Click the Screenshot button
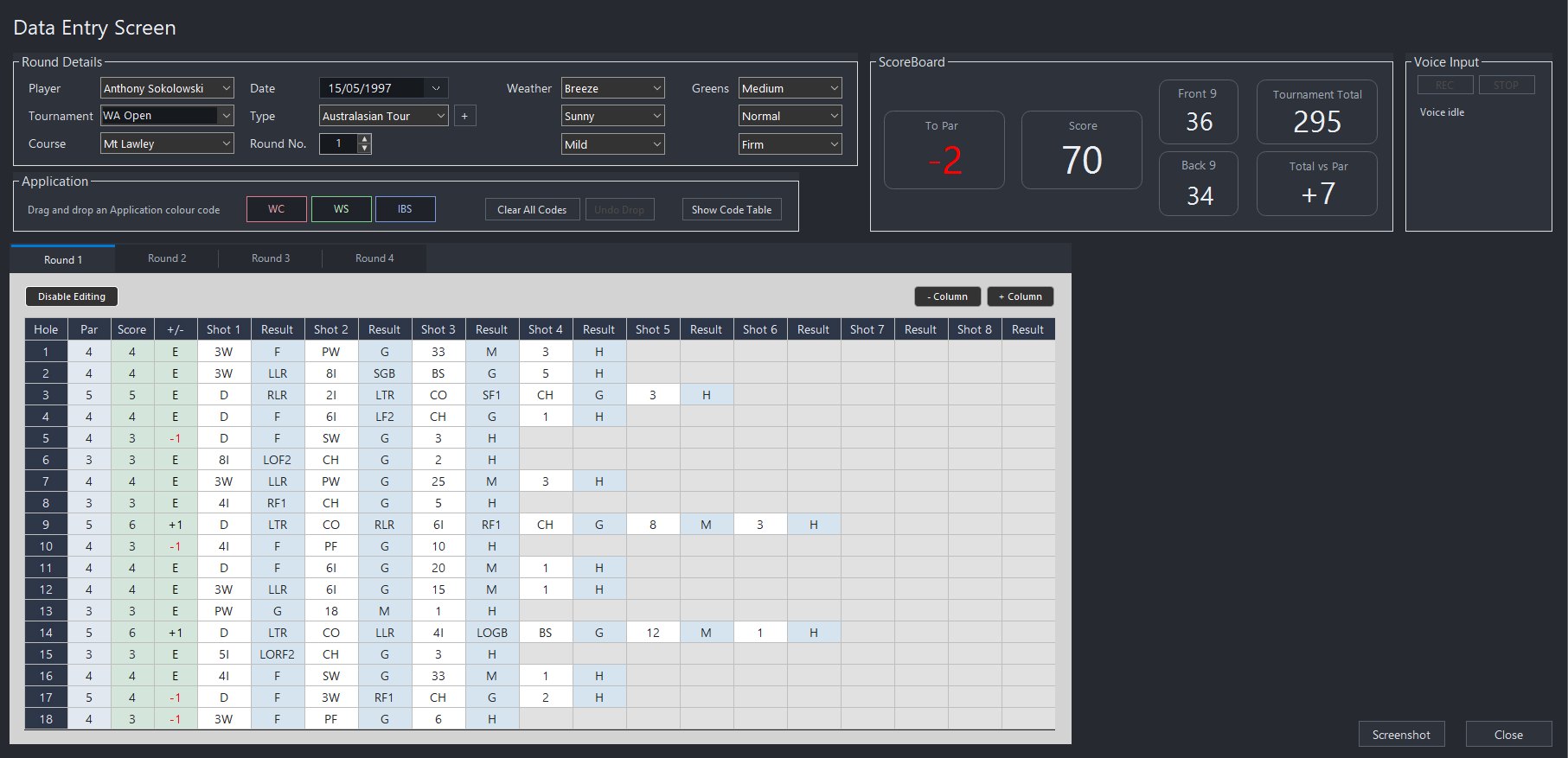Image resolution: width=1568 pixels, height=758 pixels. pyautogui.click(x=1401, y=735)
